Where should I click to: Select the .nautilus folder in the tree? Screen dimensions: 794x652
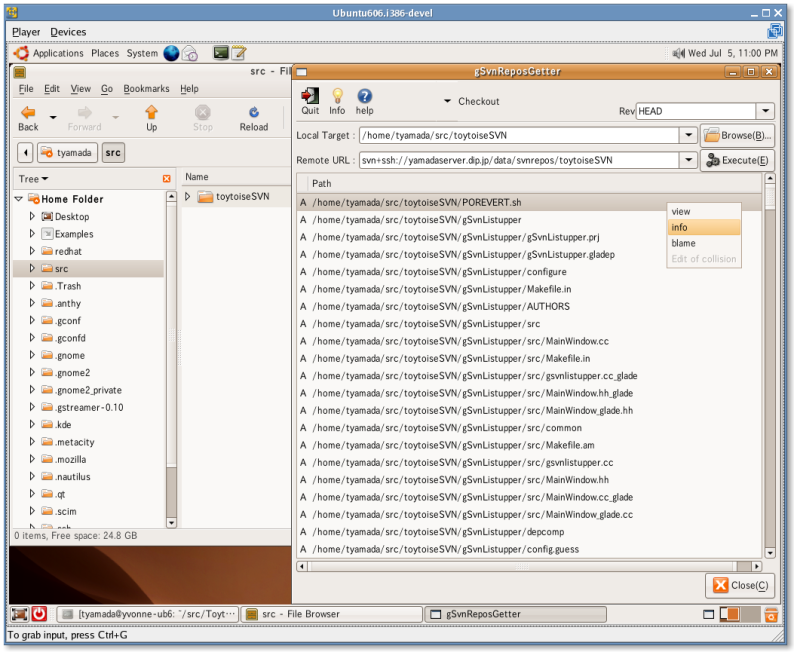click(x=73, y=477)
